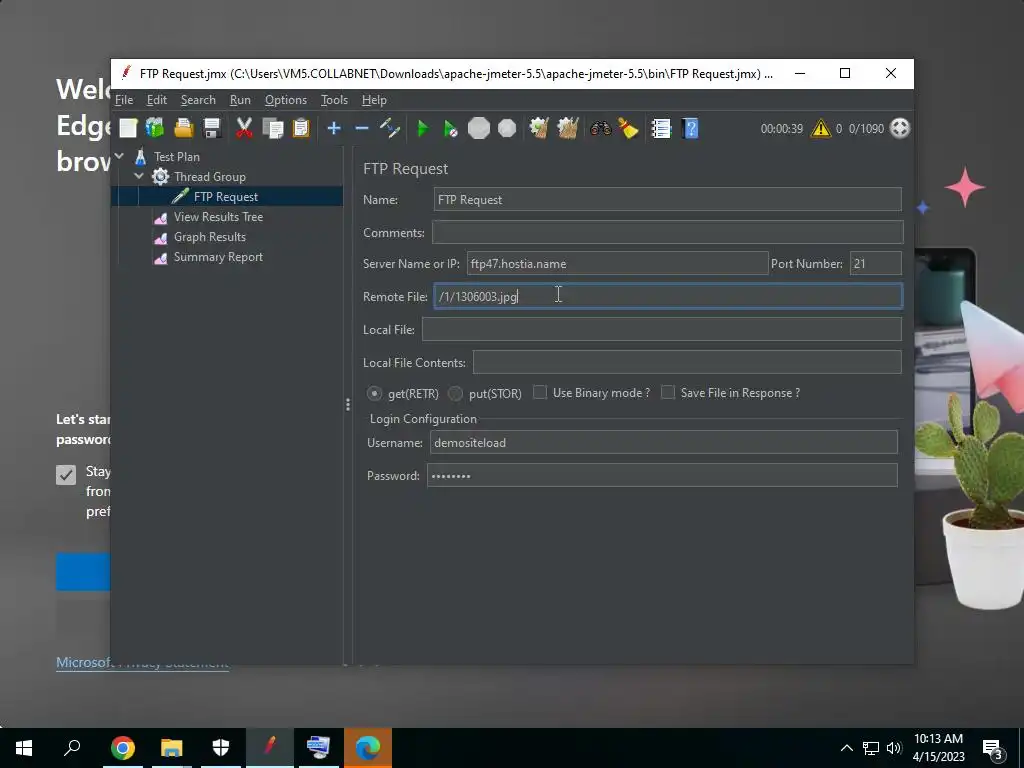The width and height of the screenshot is (1024, 768).
Task: Click the Local File Contents field
Action: pos(687,362)
